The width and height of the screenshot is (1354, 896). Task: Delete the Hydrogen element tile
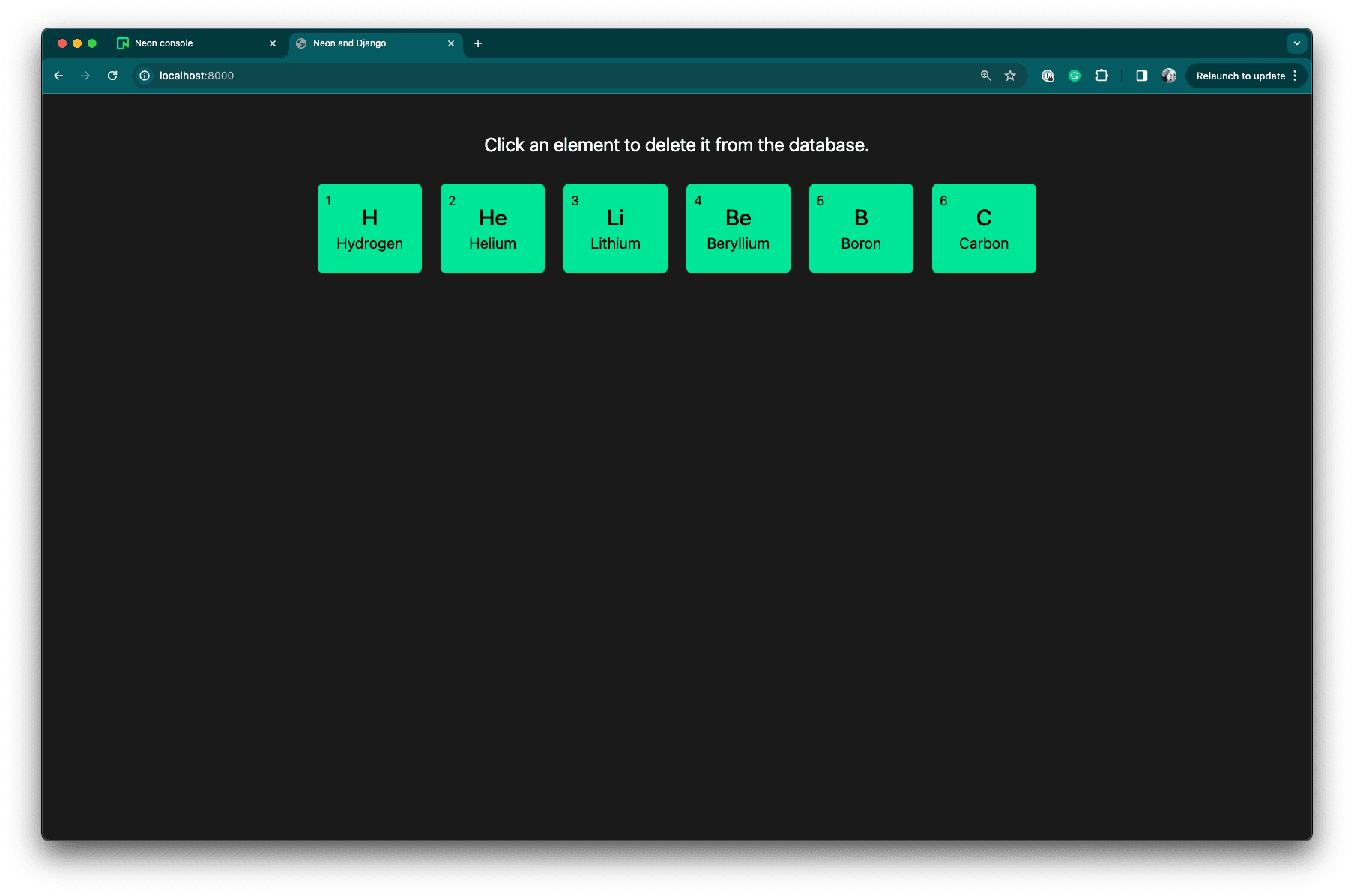(x=369, y=228)
